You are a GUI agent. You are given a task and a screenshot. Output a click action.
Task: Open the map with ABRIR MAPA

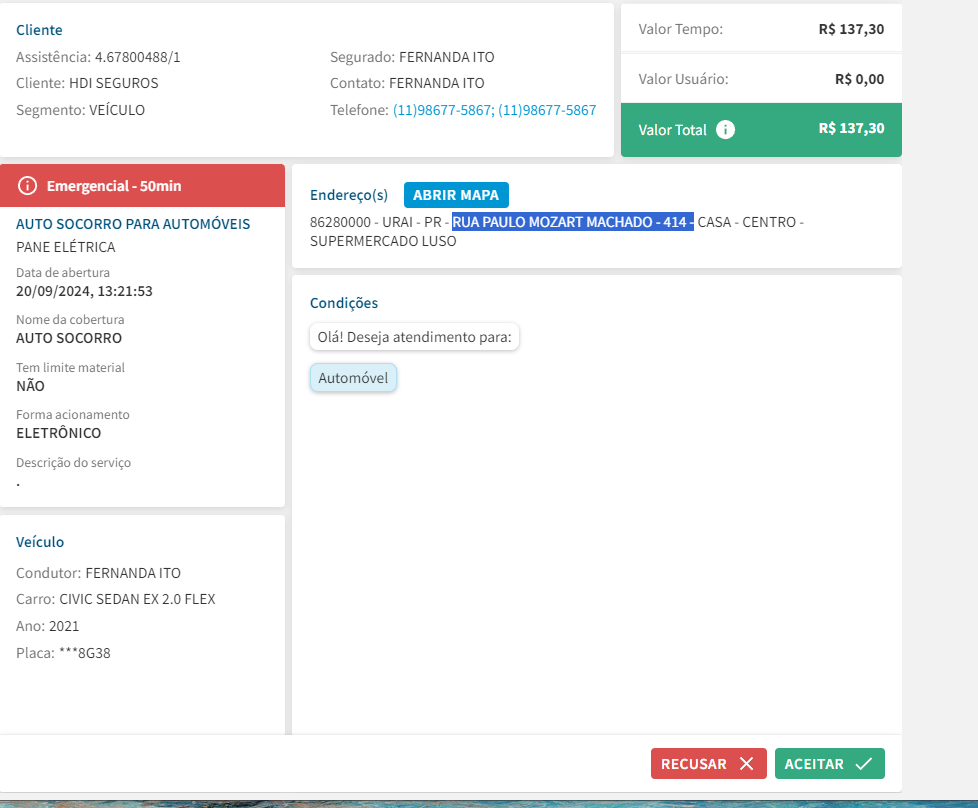[x=456, y=195]
